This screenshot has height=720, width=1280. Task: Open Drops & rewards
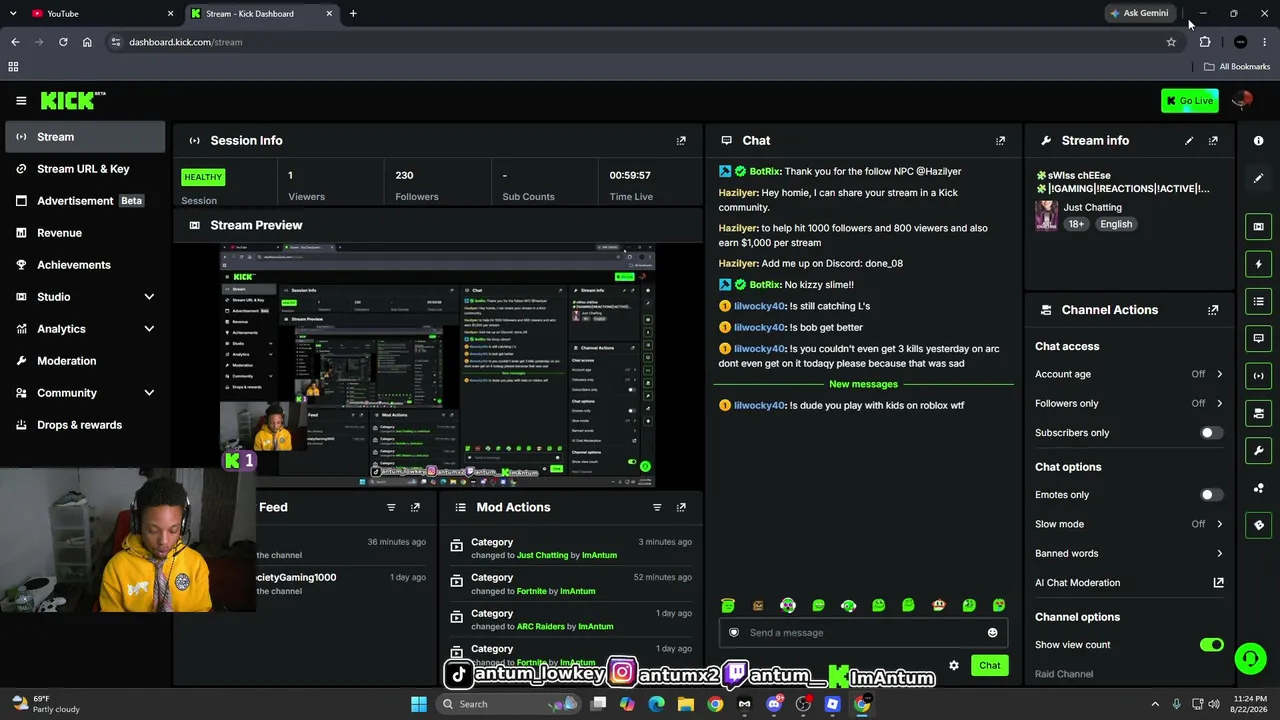pos(85,425)
